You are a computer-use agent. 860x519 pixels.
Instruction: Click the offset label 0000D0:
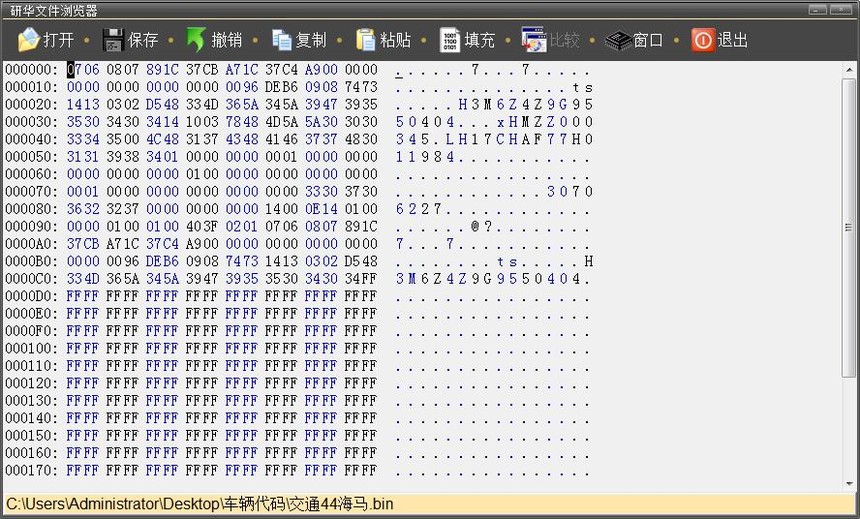pyautogui.click(x=31, y=296)
